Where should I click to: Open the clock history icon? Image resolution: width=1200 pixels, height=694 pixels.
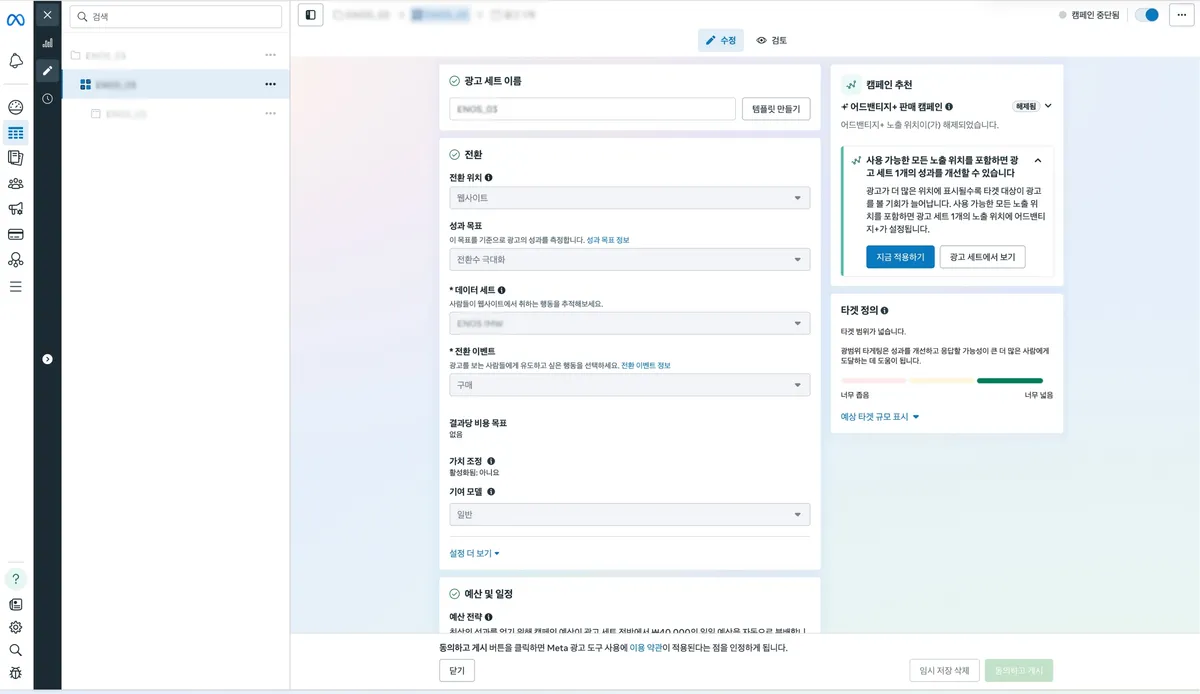click(x=47, y=98)
